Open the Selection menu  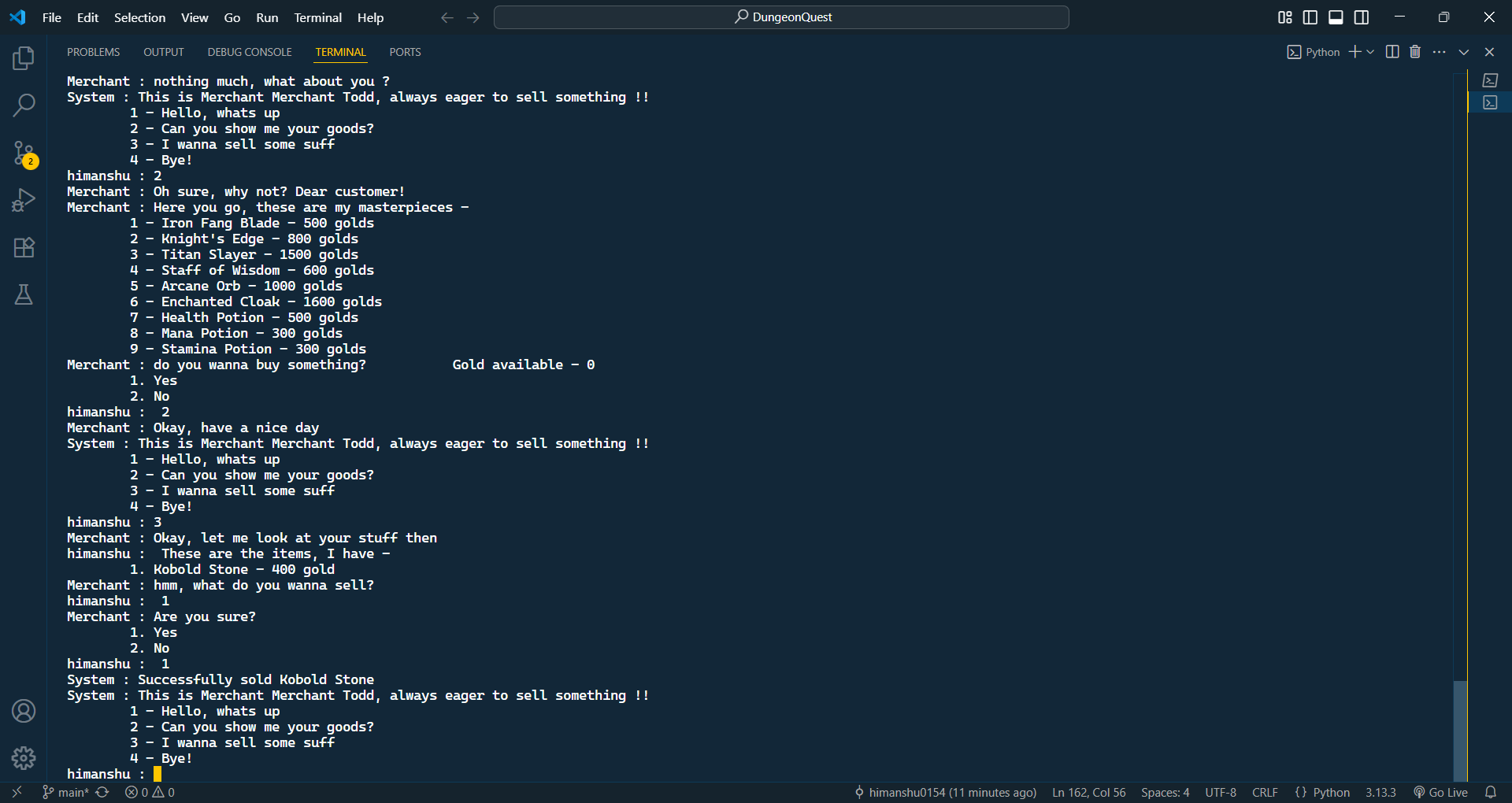pos(139,17)
